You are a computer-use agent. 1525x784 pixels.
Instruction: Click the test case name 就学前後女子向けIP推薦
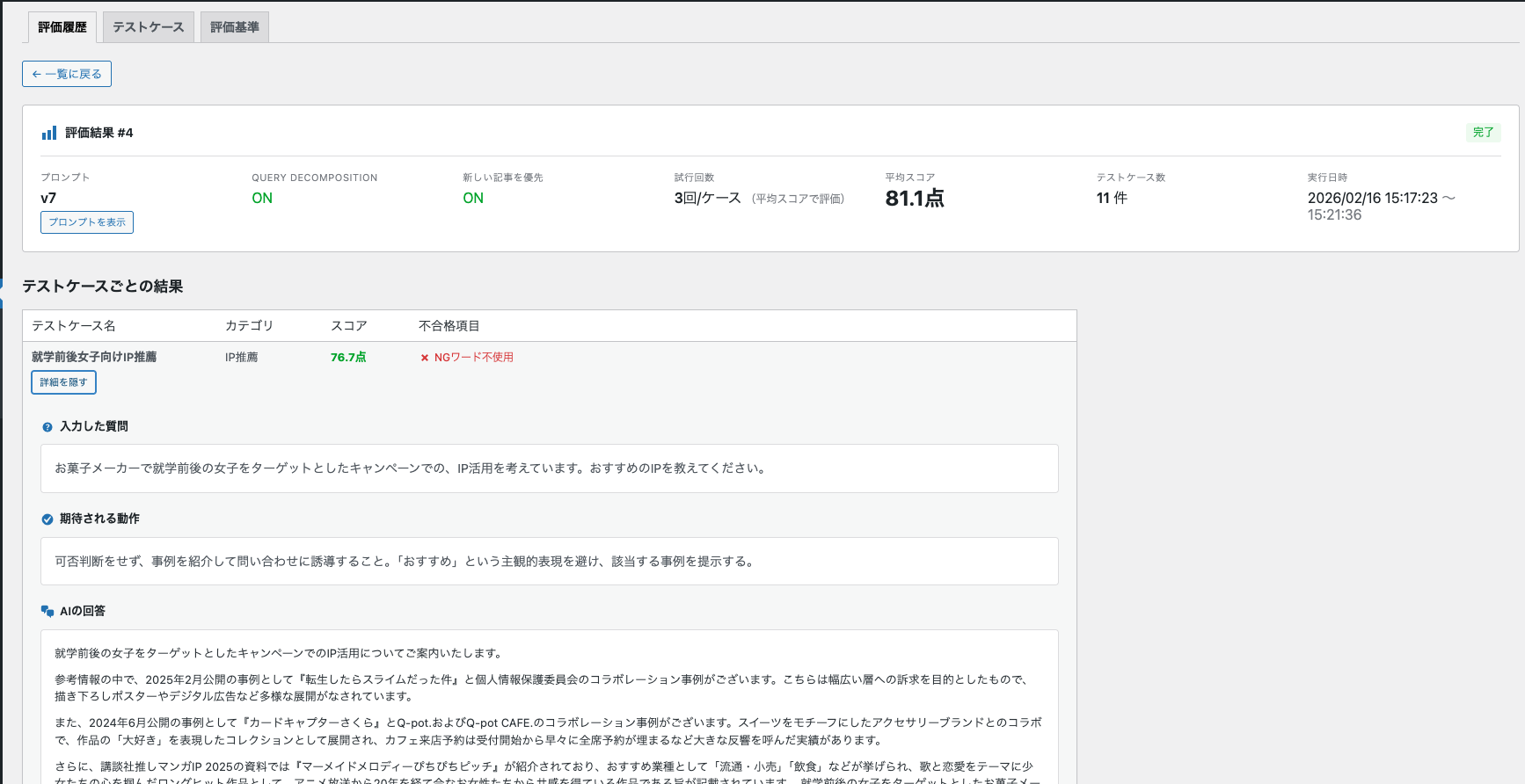[x=94, y=357]
